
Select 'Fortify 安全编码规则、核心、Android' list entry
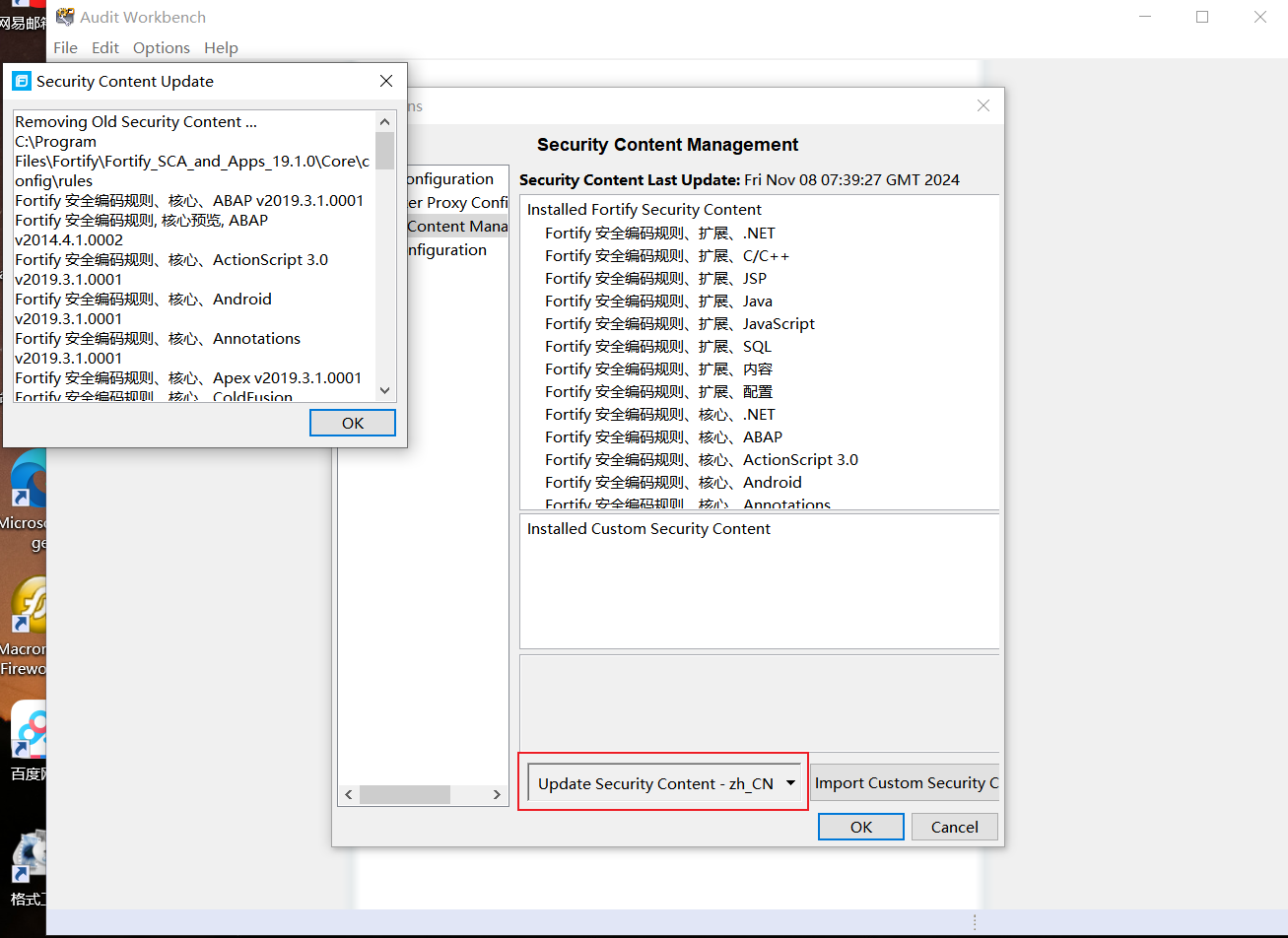(x=673, y=483)
